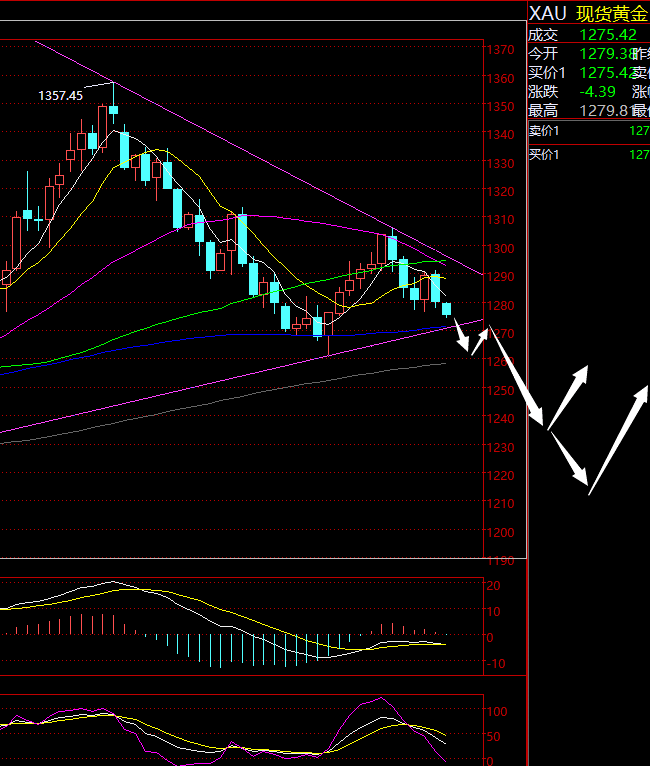This screenshot has height=766, width=650.
Task: Click the 1220 price axis label
Action: point(501,475)
